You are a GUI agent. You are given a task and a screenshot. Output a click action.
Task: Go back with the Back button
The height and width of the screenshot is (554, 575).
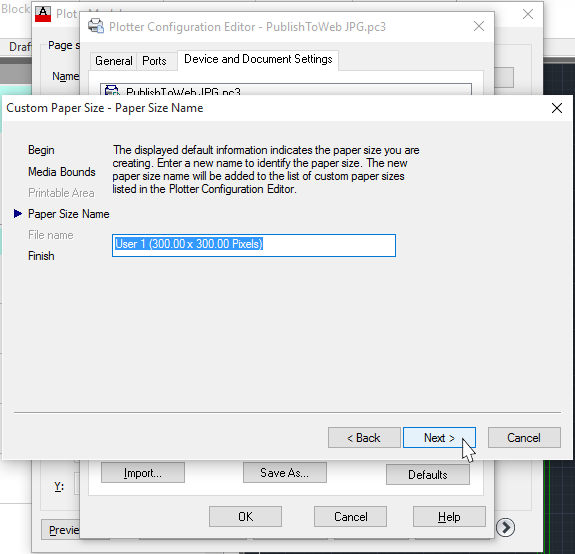(x=364, y=437)
